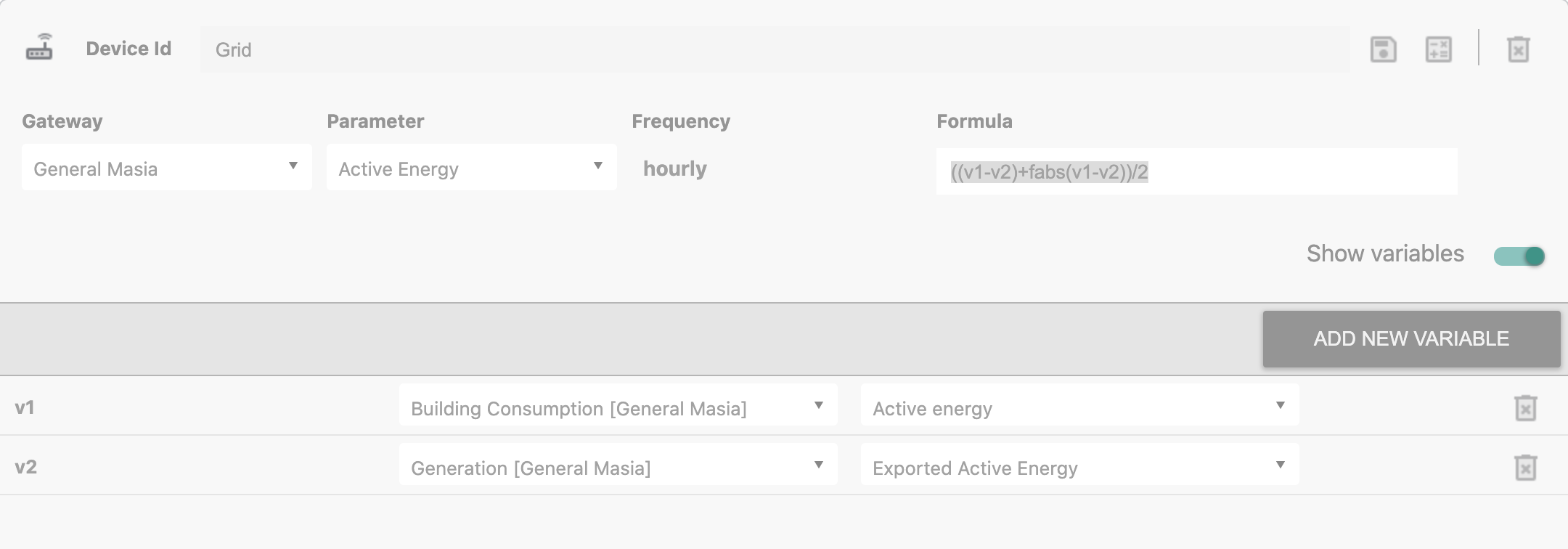Viewport: 1568px width, 549px height.
Task: Select the hourly frequency label
Action: [675, 168]
